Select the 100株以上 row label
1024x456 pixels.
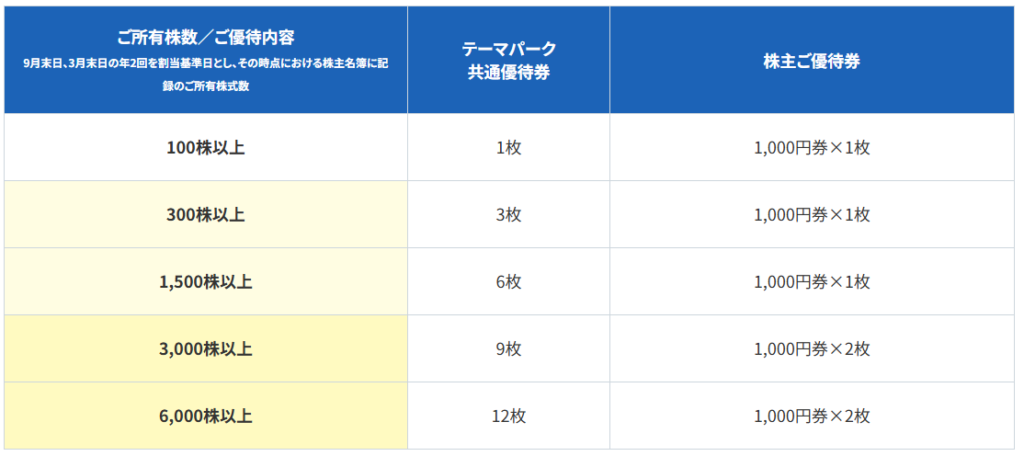205,148
